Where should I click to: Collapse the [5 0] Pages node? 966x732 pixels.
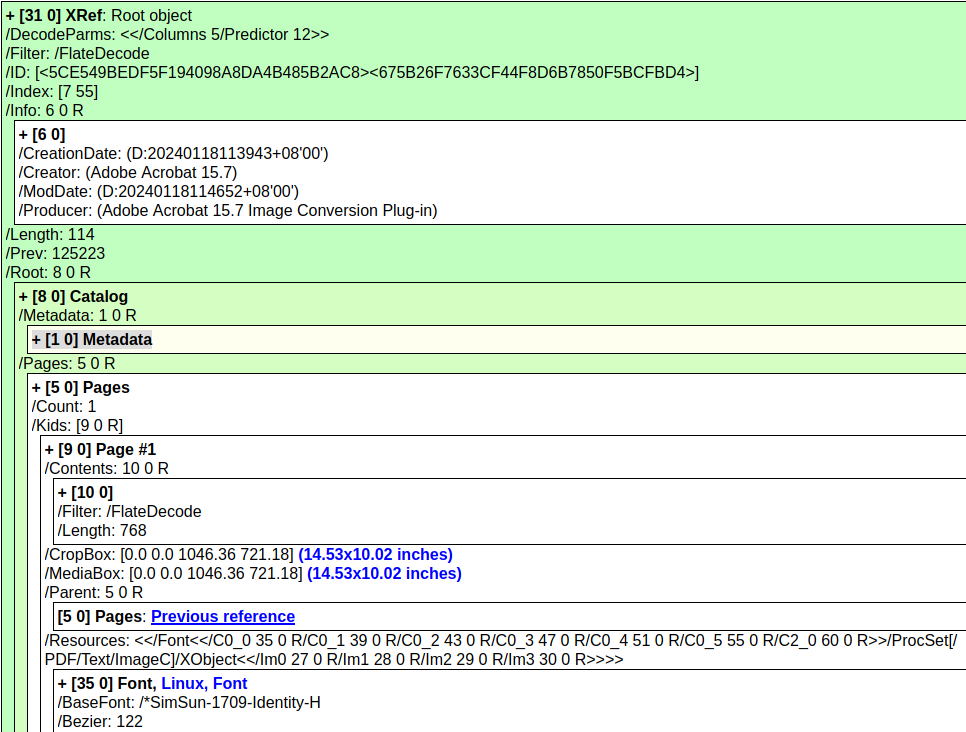coord(36,388)
